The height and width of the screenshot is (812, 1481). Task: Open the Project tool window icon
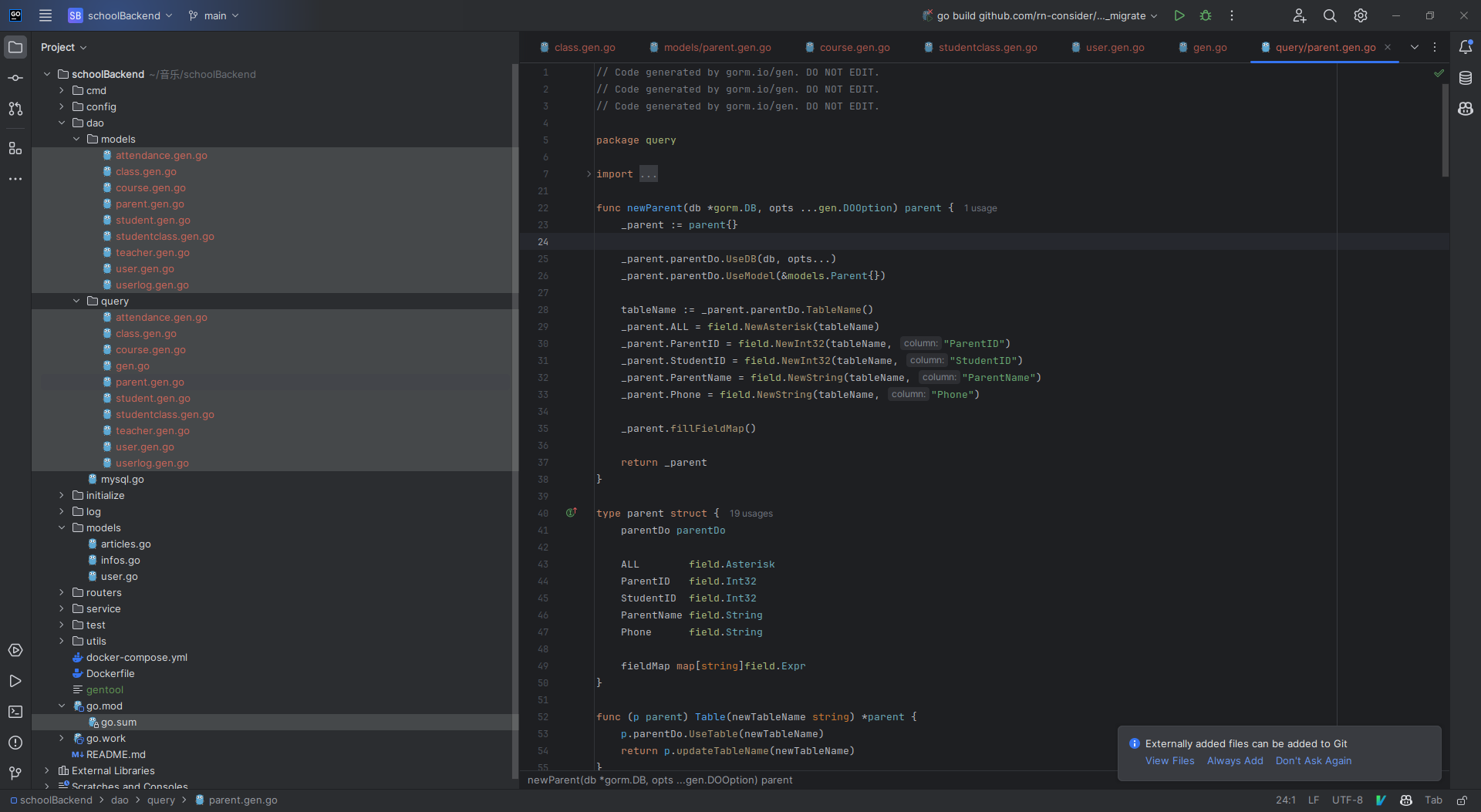pyautogui.click(x=15, y=47)
